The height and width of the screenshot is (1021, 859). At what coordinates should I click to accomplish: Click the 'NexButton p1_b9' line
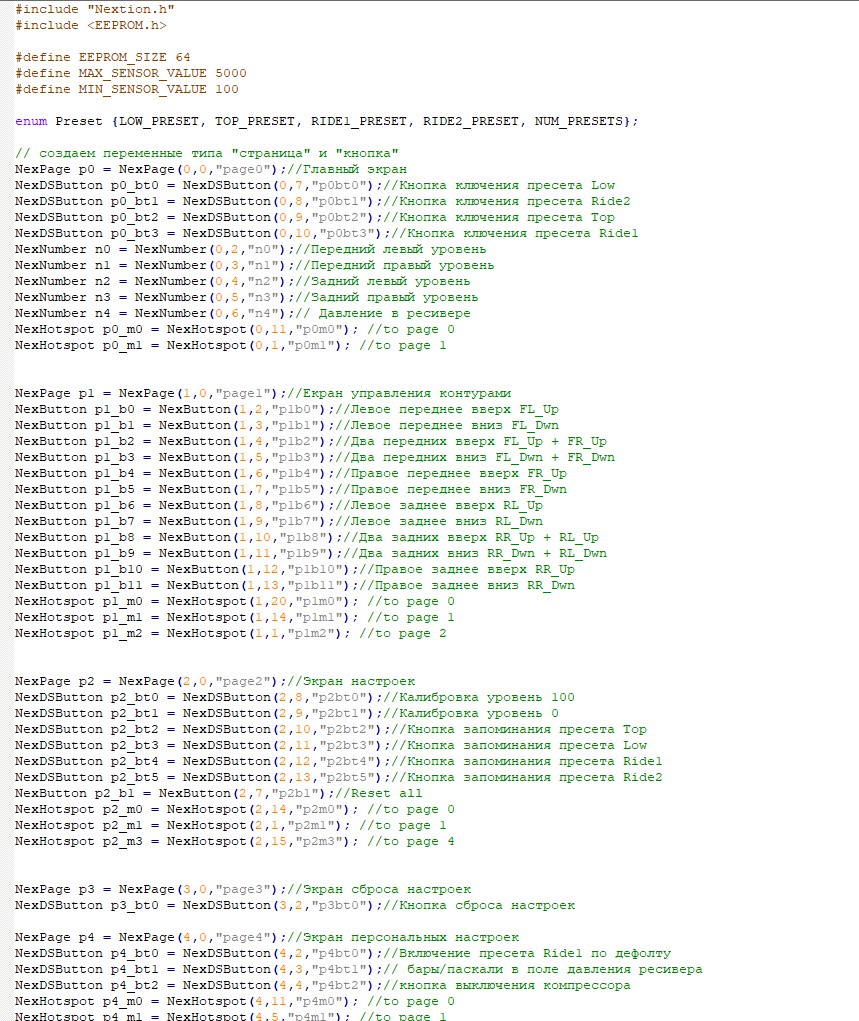tap(311, 553)
